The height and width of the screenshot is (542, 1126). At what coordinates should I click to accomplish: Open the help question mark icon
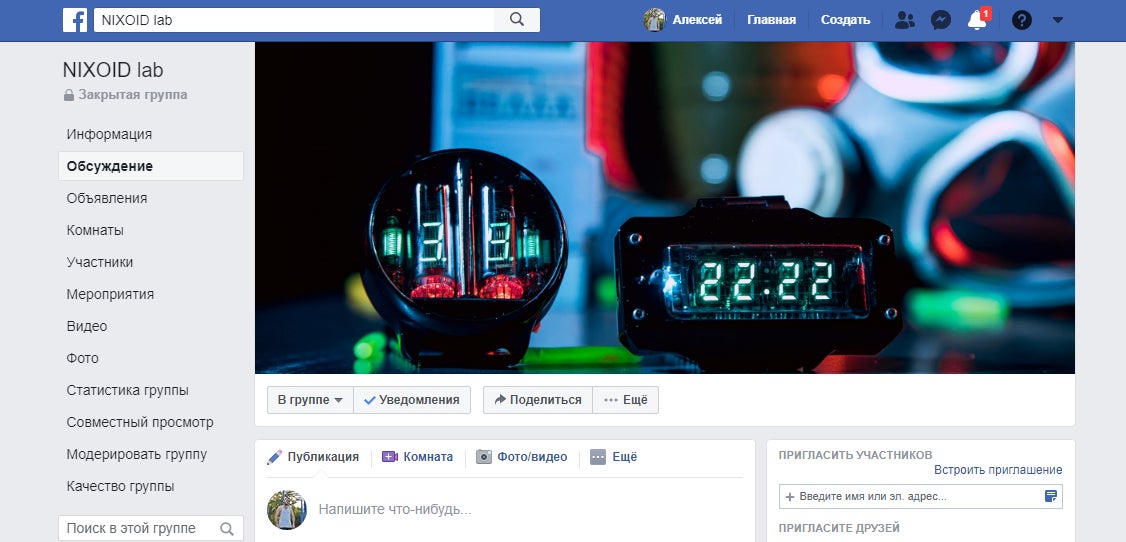click(x=1021, y=20)
